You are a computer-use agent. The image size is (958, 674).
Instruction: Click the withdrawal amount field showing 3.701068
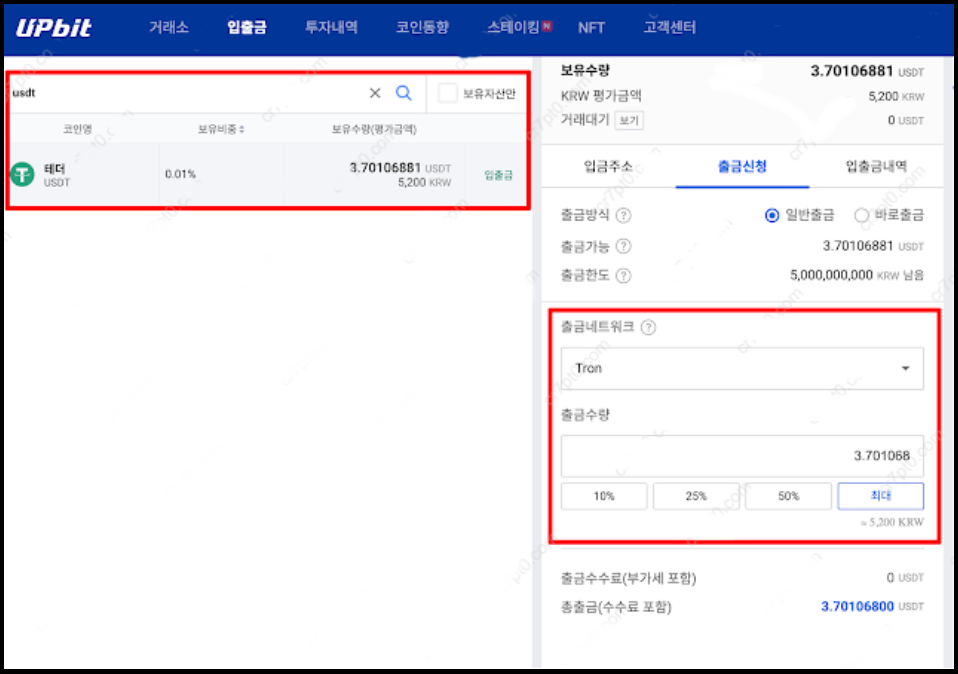pos(742,456)
